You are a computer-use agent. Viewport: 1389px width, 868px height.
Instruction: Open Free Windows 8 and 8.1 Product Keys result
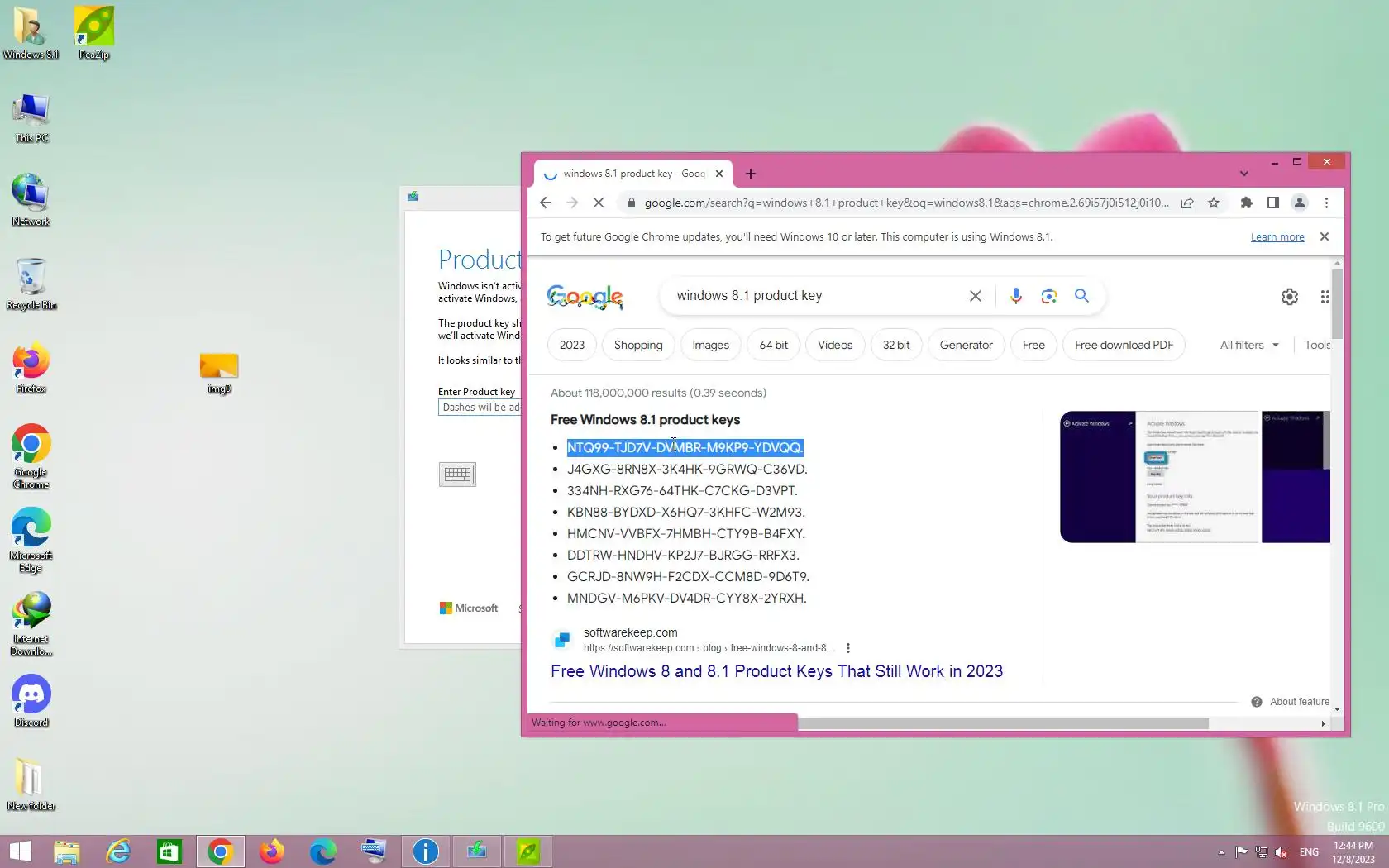(x=776, y=671)
